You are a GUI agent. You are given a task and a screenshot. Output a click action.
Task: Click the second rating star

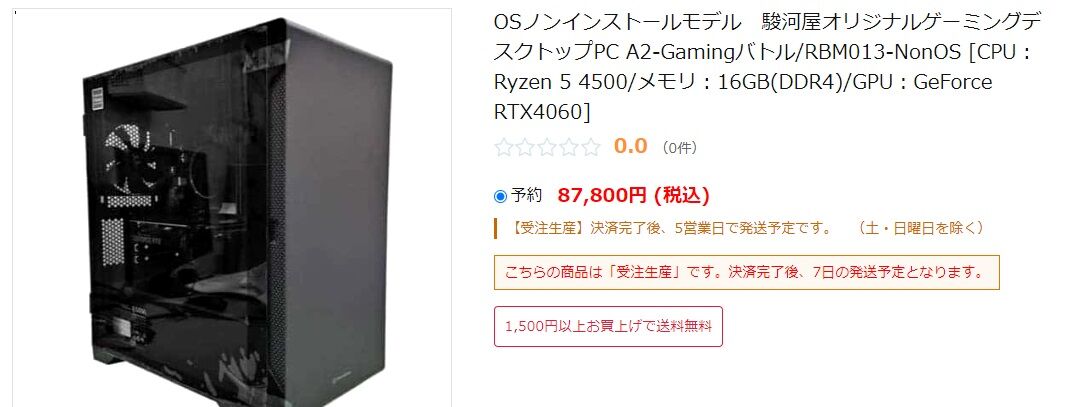coord(526,147)
